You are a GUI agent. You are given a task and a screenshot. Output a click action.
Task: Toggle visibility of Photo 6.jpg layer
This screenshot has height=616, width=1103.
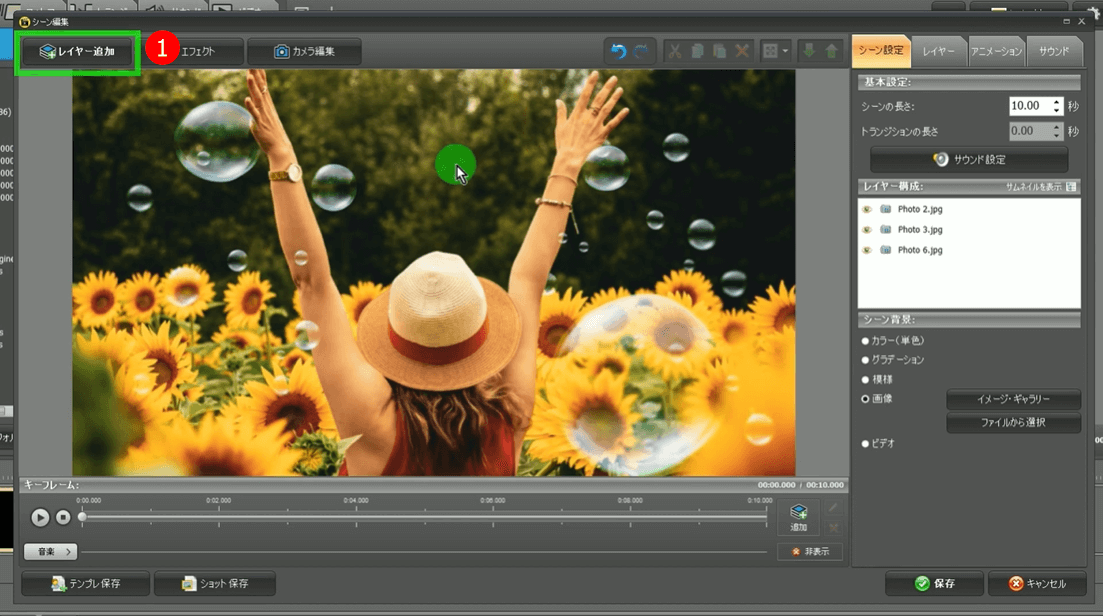867,250
